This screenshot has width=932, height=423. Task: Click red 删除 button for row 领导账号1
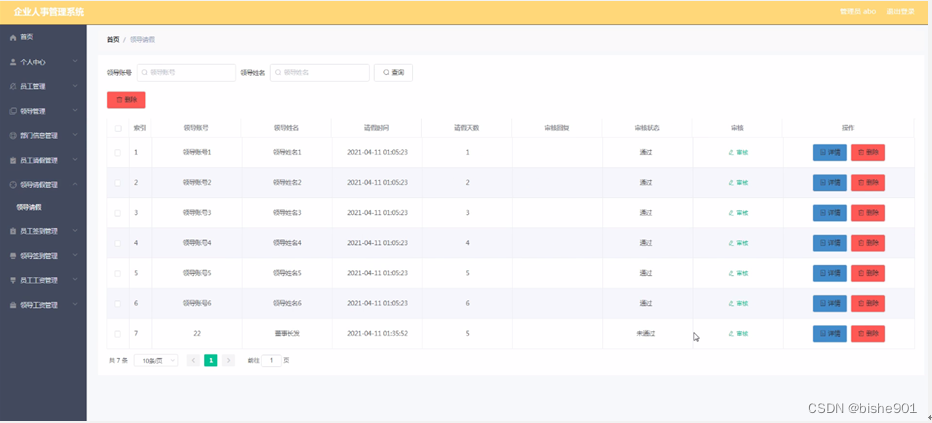[x=868, y=153]
